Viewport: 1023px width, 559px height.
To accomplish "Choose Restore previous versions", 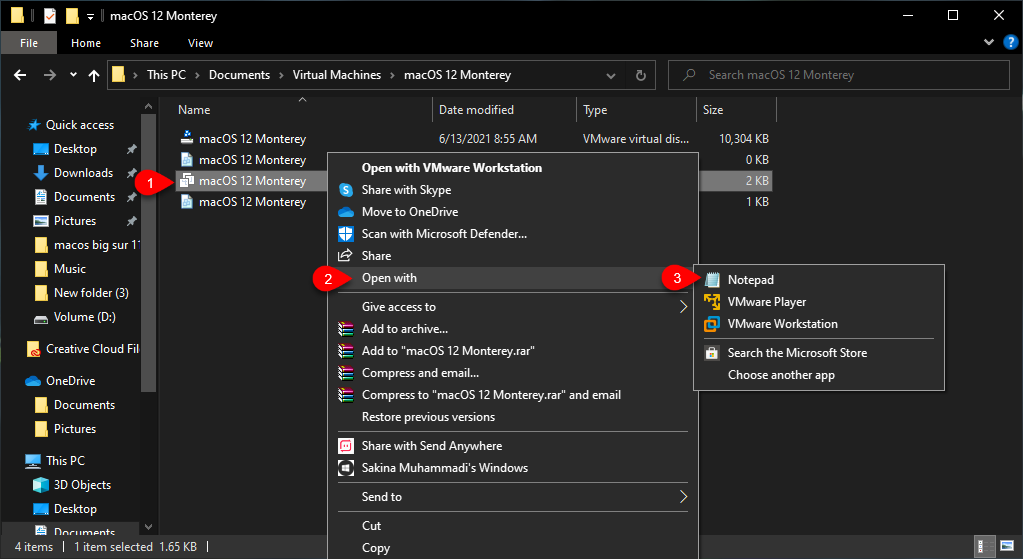I will 429,417.
